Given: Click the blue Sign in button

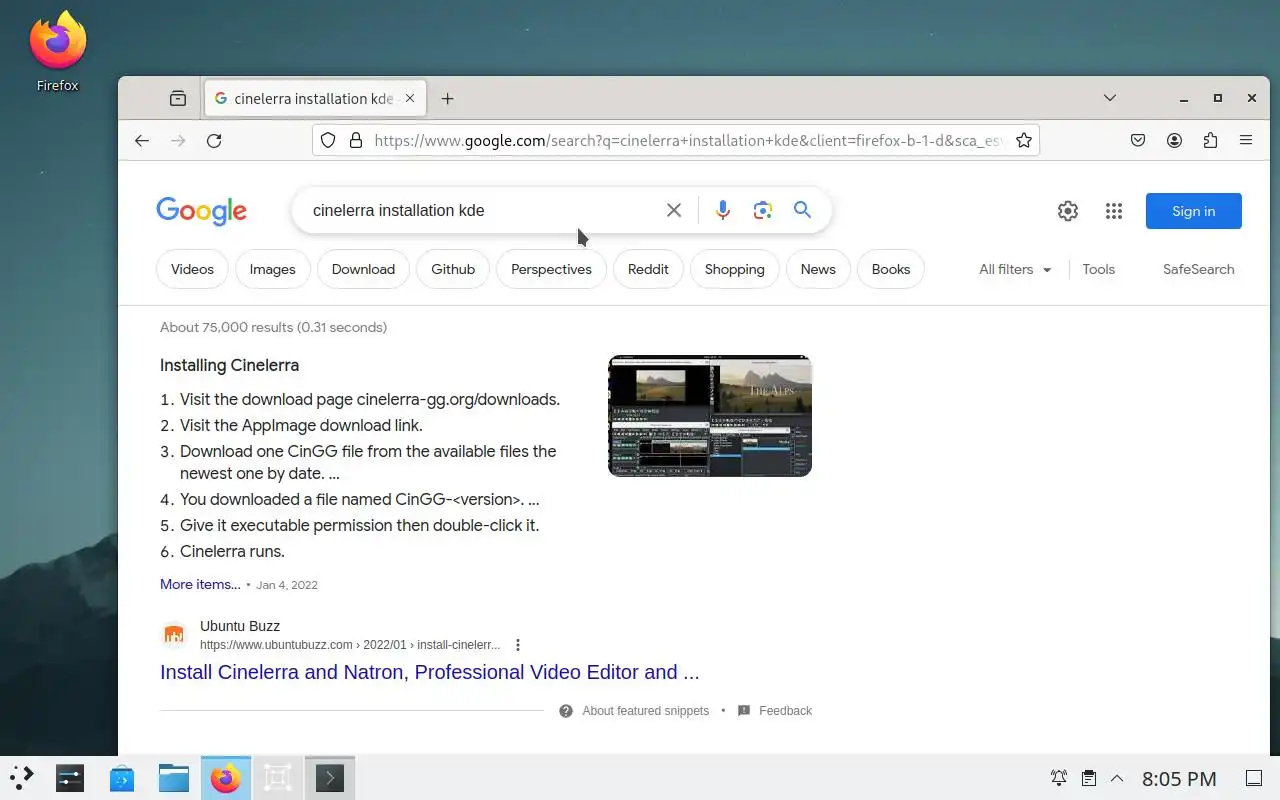Looking at the screenshot, I should coord(1193,211).
